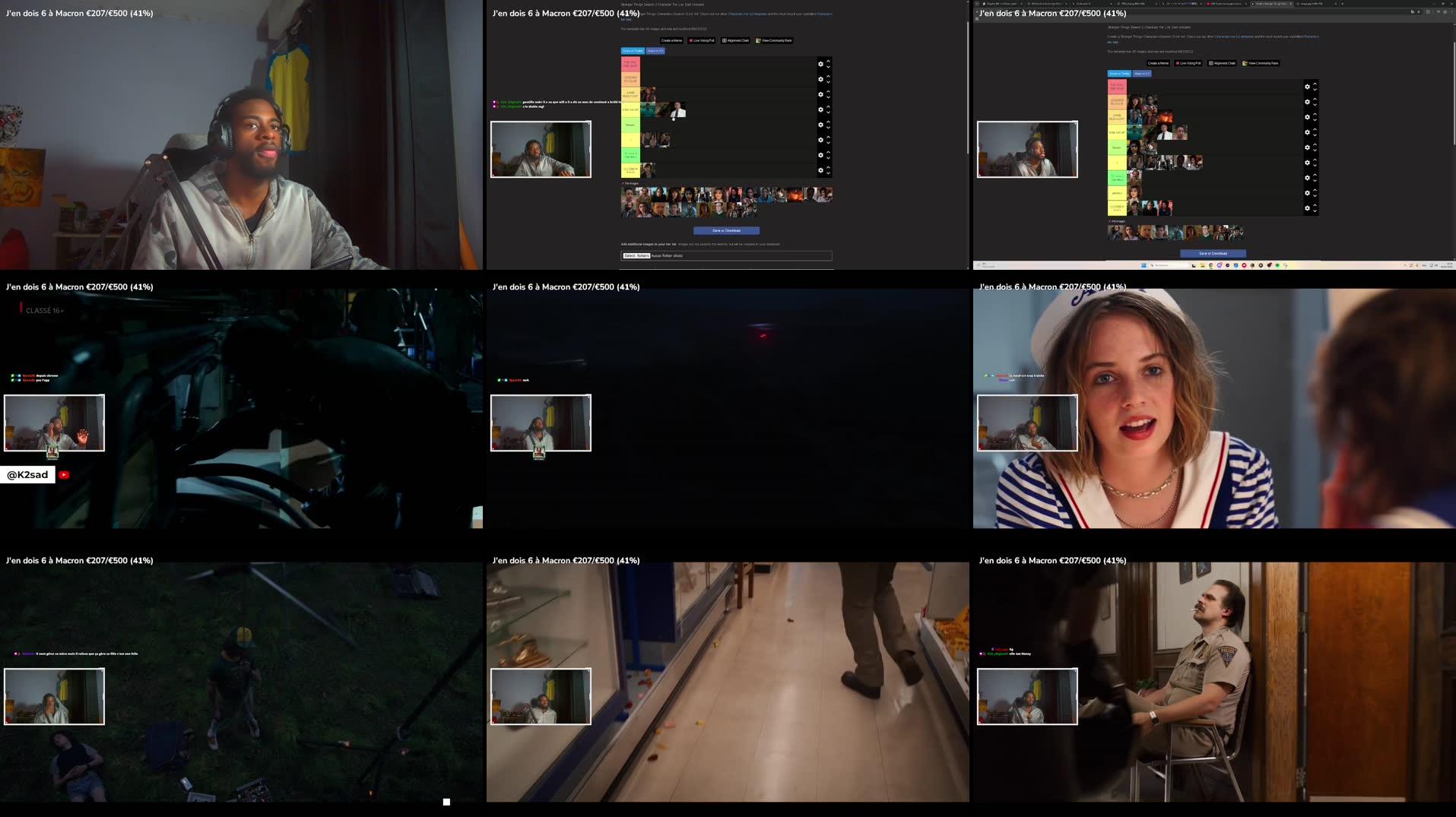Screen dimensions: 1456x817
Task: Open red top tier gear, file-chooser tier list
Action: click(820, 64)
